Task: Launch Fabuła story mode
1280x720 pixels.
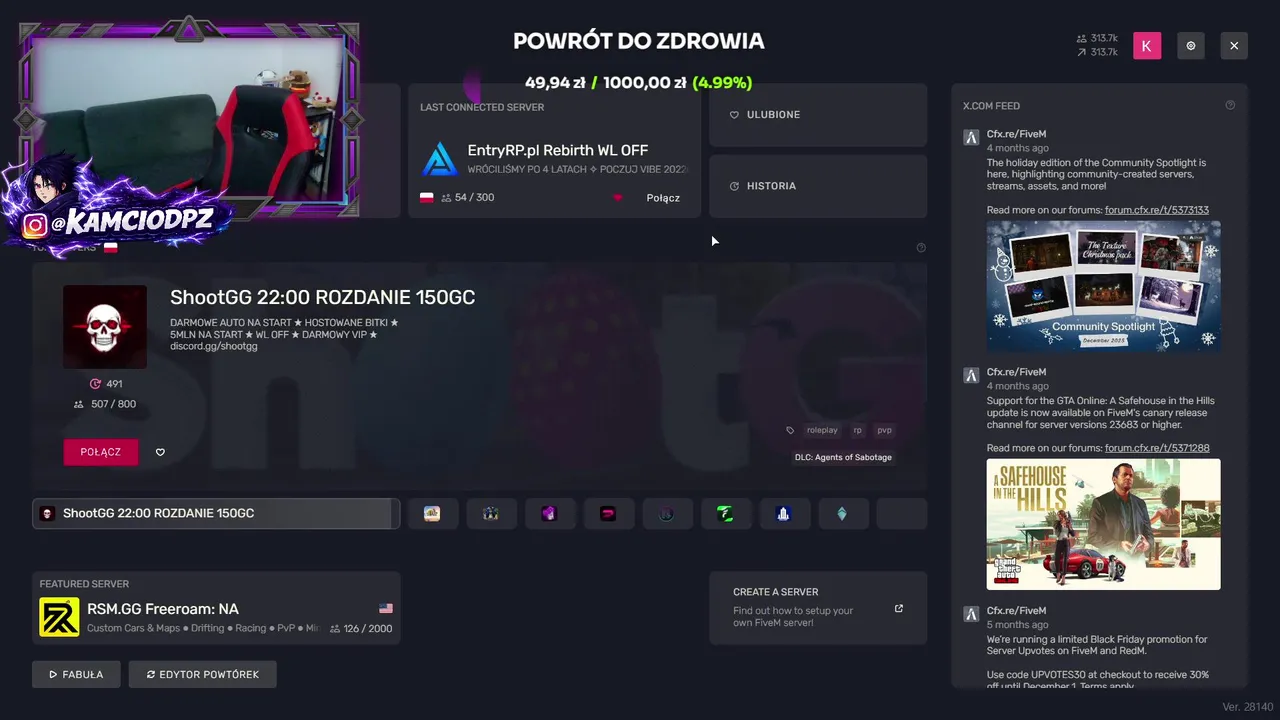Action: point(76,675)
